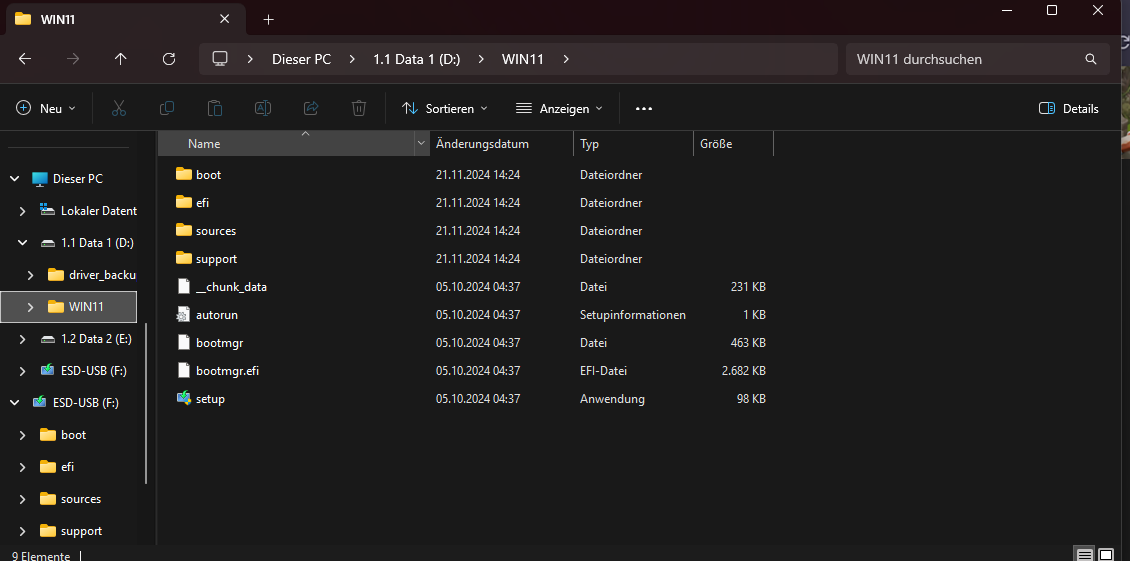Click the 9 Elemente status text

click(41, 556)
